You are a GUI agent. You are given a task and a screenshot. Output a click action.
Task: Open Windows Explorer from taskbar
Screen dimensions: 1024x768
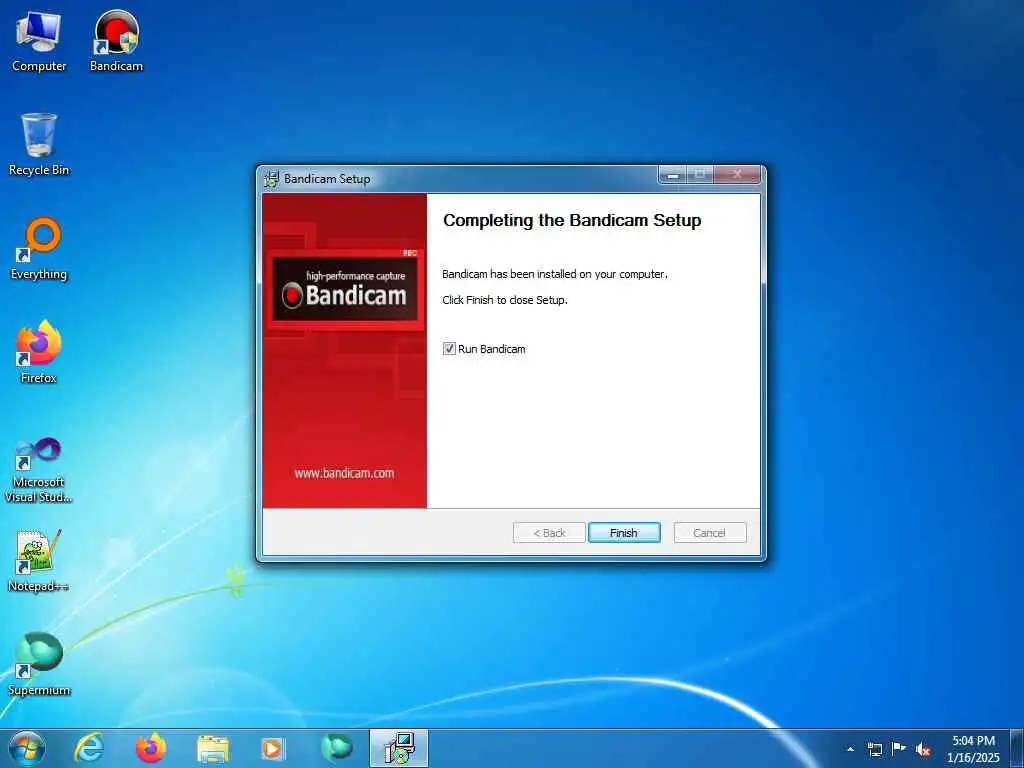(x=213, y=749)
